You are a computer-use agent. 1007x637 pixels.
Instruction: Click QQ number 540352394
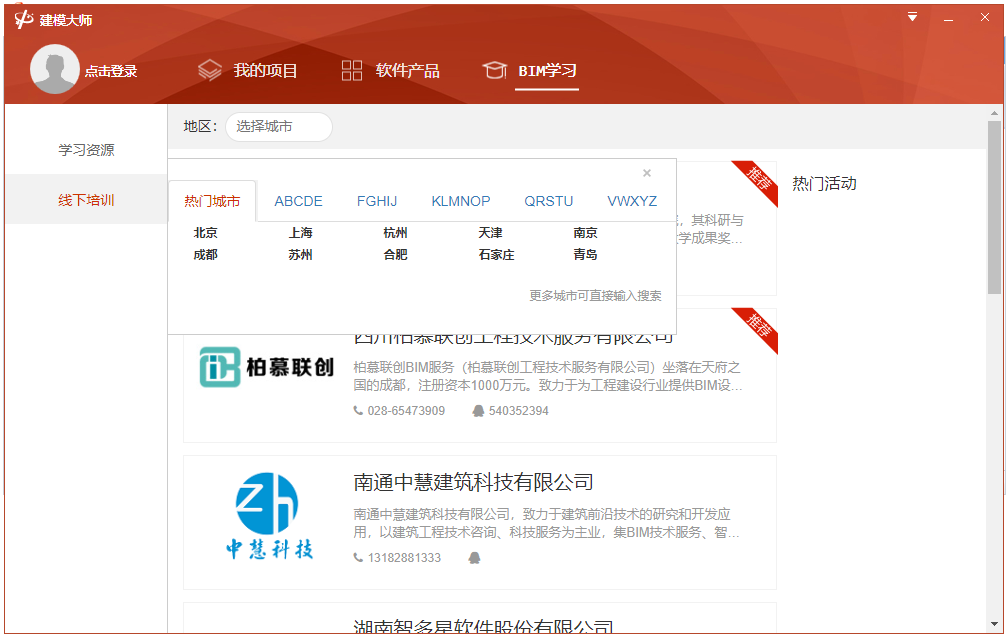[x=519, y=410]
